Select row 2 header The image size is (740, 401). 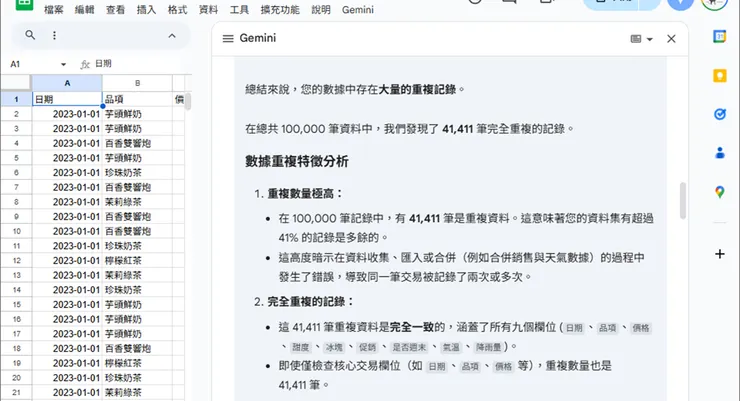tap(16, 114)
